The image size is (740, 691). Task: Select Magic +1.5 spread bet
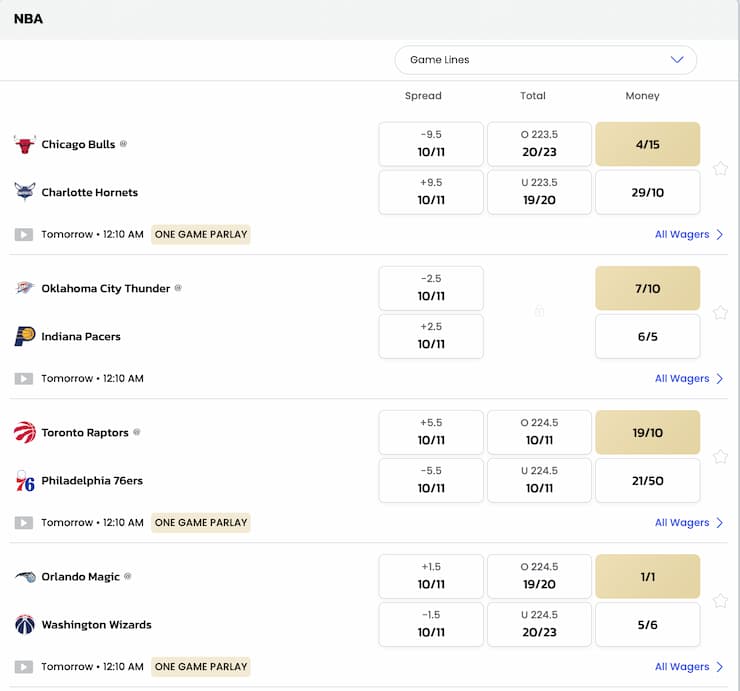431,576
